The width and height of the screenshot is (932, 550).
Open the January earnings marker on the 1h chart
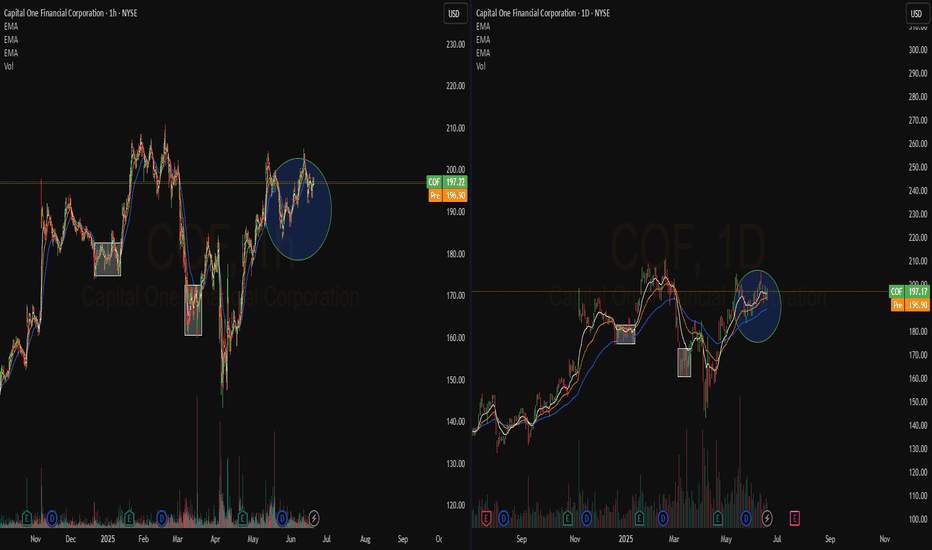[x=130, y=518]
